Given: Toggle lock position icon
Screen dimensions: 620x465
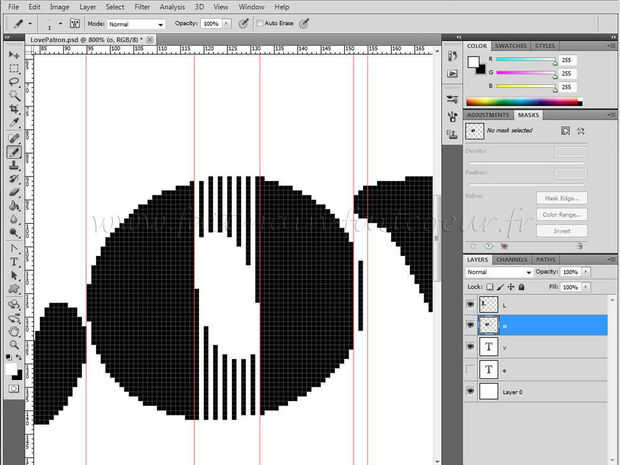Looking at the screenshot, I should (511, 287).
